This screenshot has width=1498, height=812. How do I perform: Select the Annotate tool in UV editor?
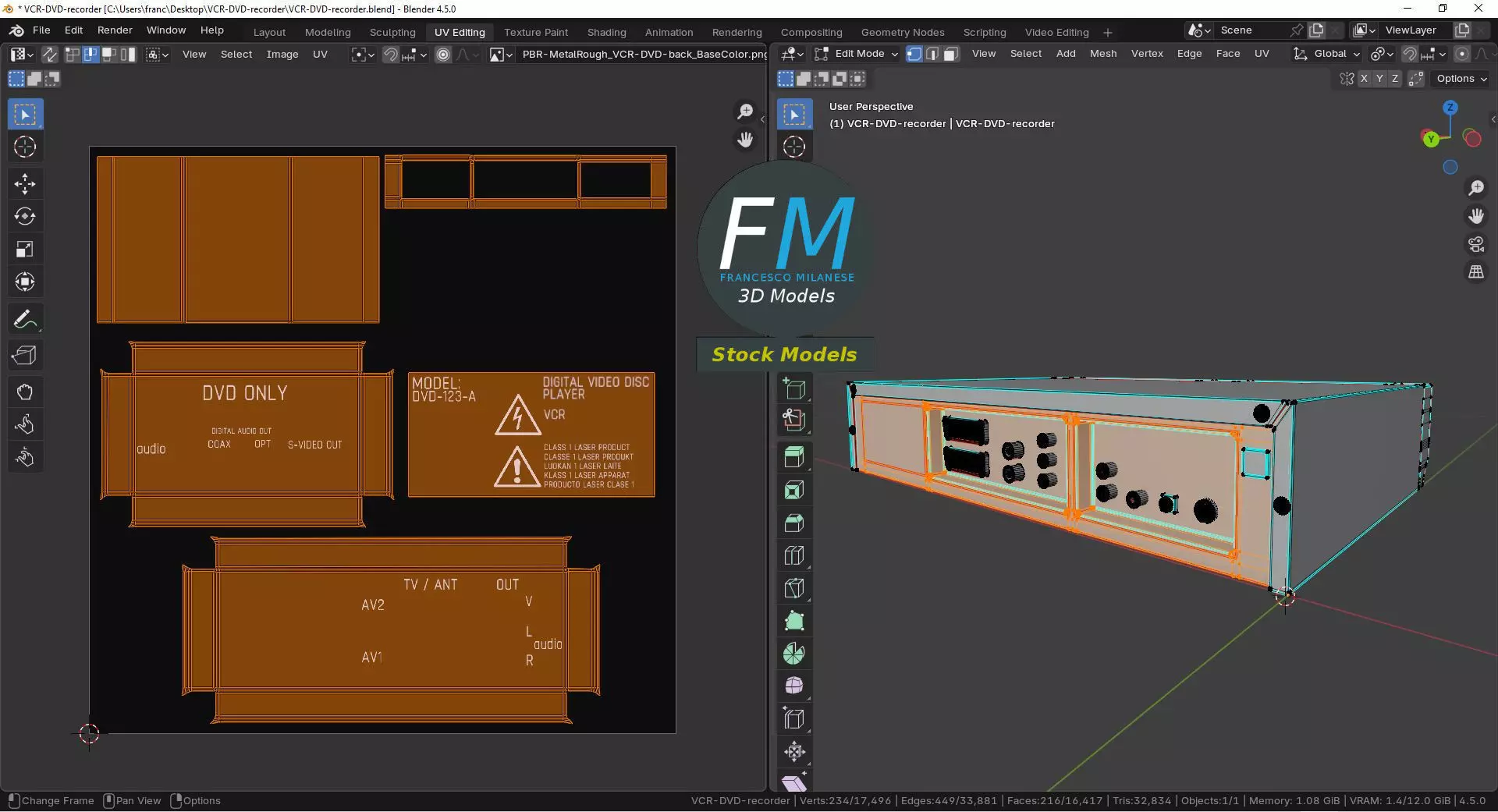click(25, 319)
